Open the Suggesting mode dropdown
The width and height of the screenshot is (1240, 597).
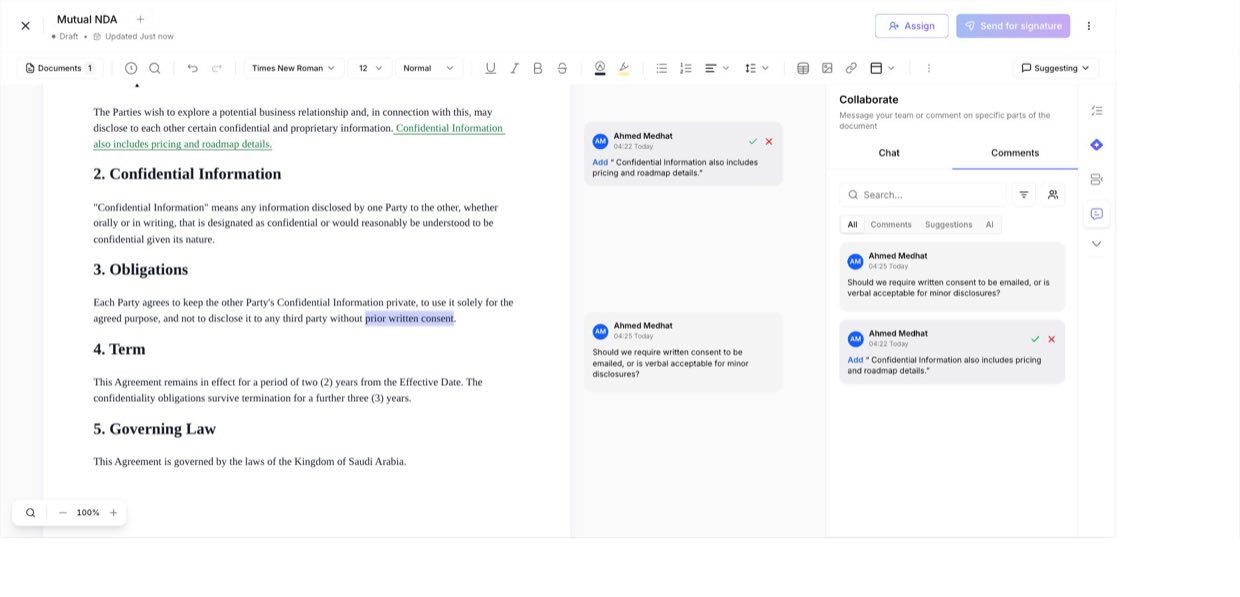[1056, 68]
